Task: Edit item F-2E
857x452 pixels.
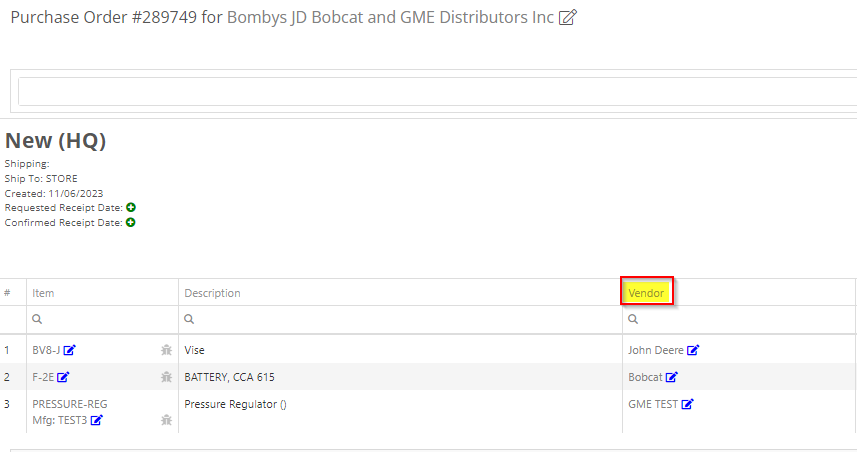Action: pyautogui.click(x=63, y=377)
